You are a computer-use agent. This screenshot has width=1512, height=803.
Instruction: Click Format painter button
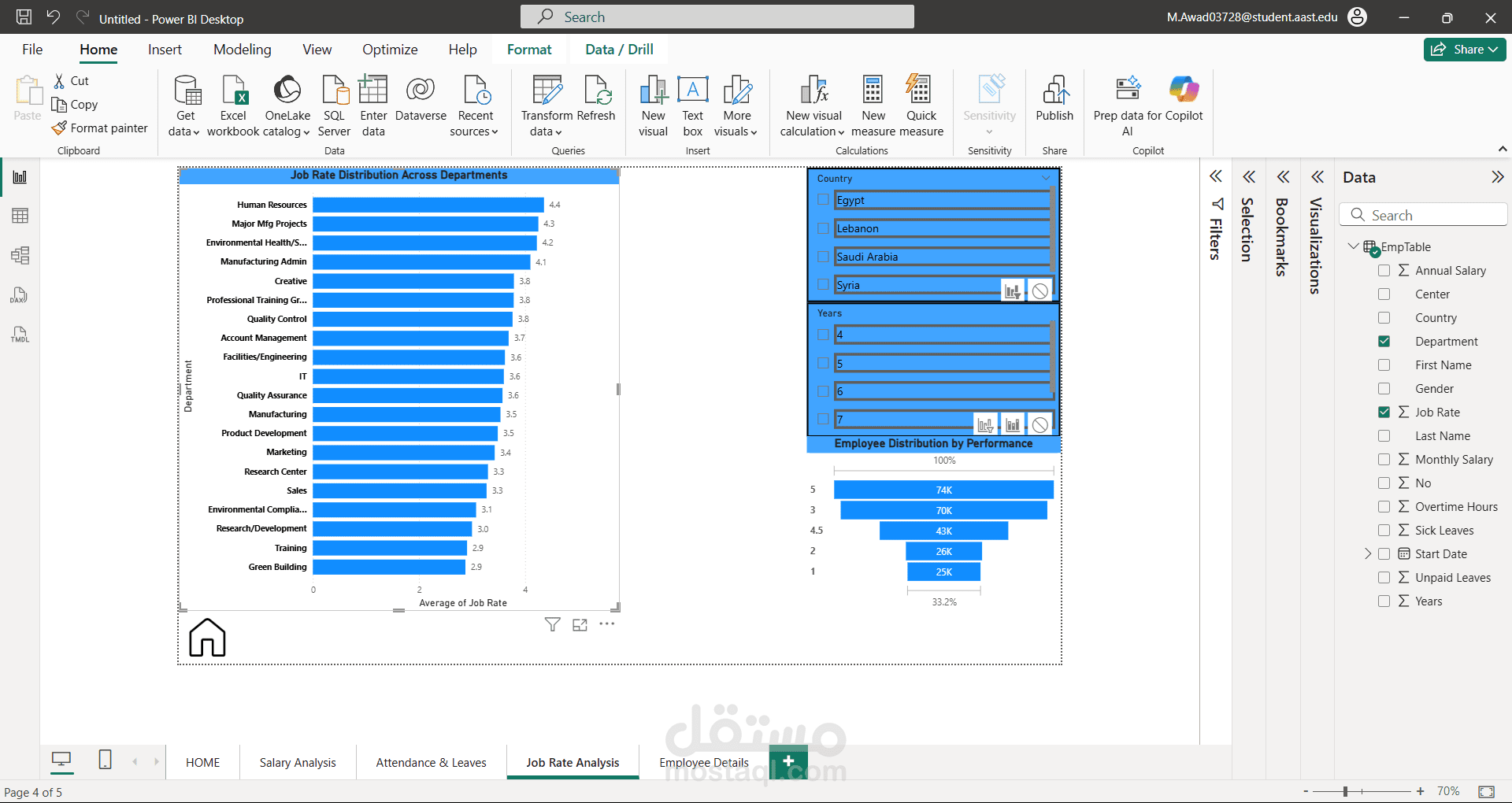point(100,128)
